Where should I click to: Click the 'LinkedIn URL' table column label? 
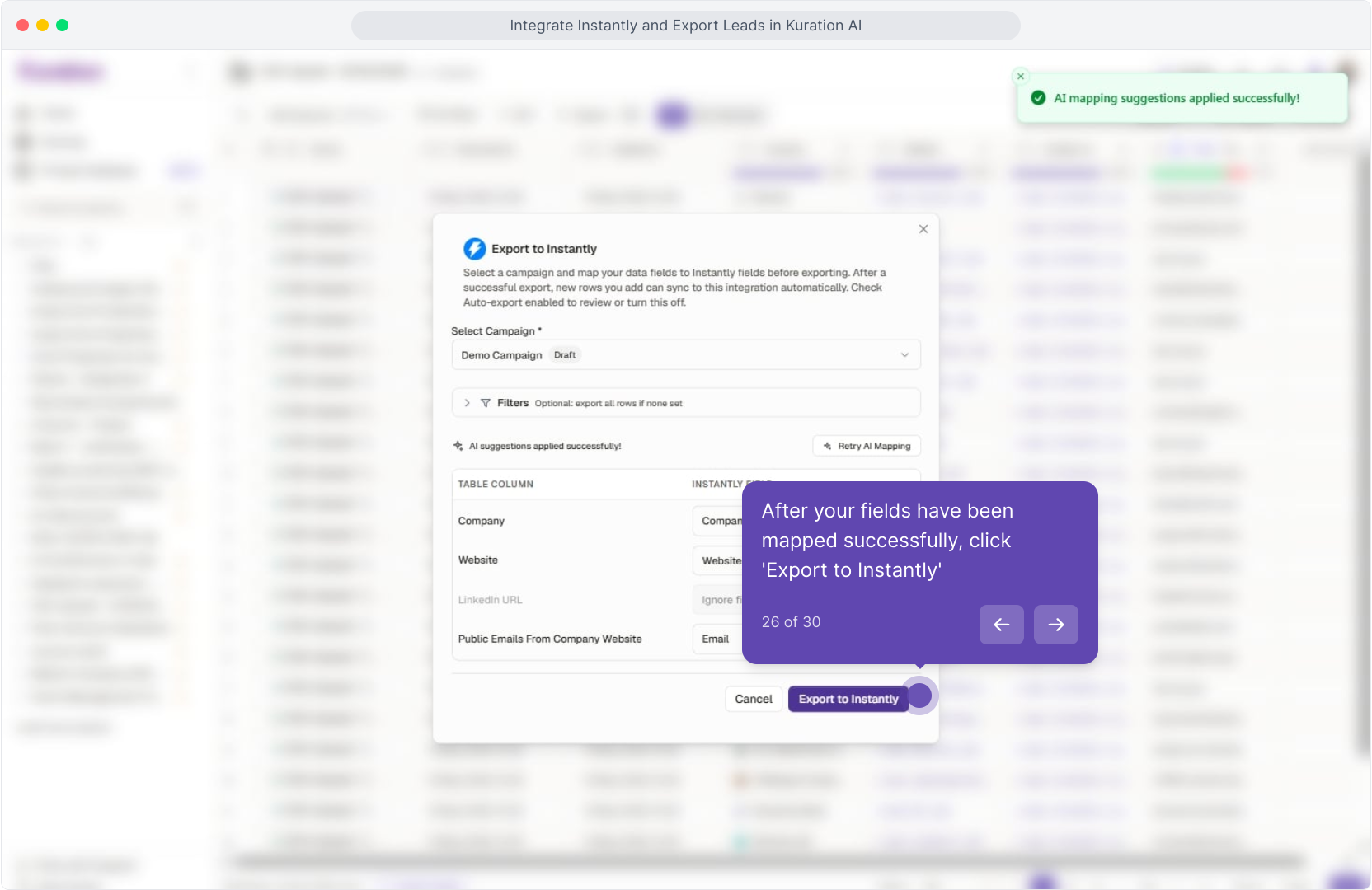[x=491, y=600]
